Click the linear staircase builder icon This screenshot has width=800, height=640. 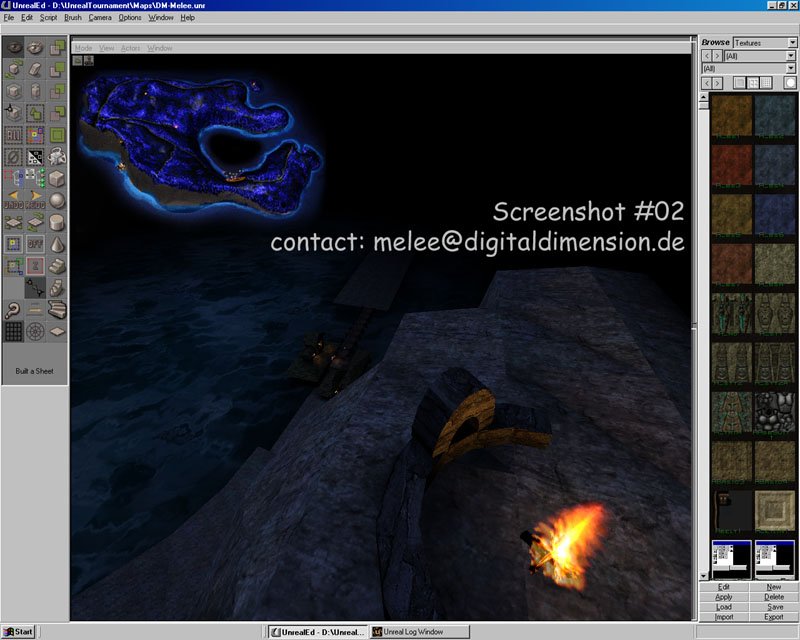point(57,266)
